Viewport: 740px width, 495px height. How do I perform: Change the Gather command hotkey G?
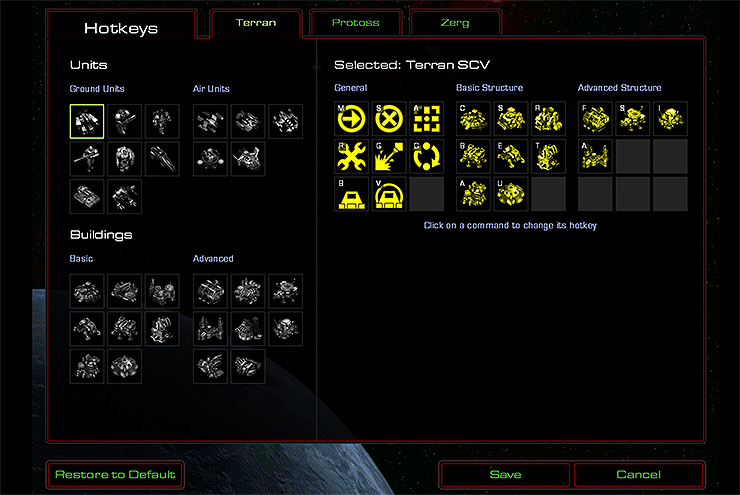(389, 156)
